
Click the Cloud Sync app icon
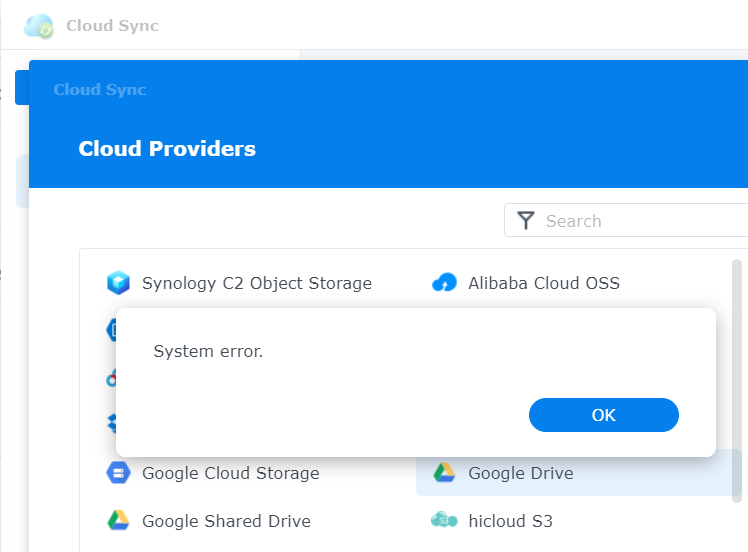(39, 26)
